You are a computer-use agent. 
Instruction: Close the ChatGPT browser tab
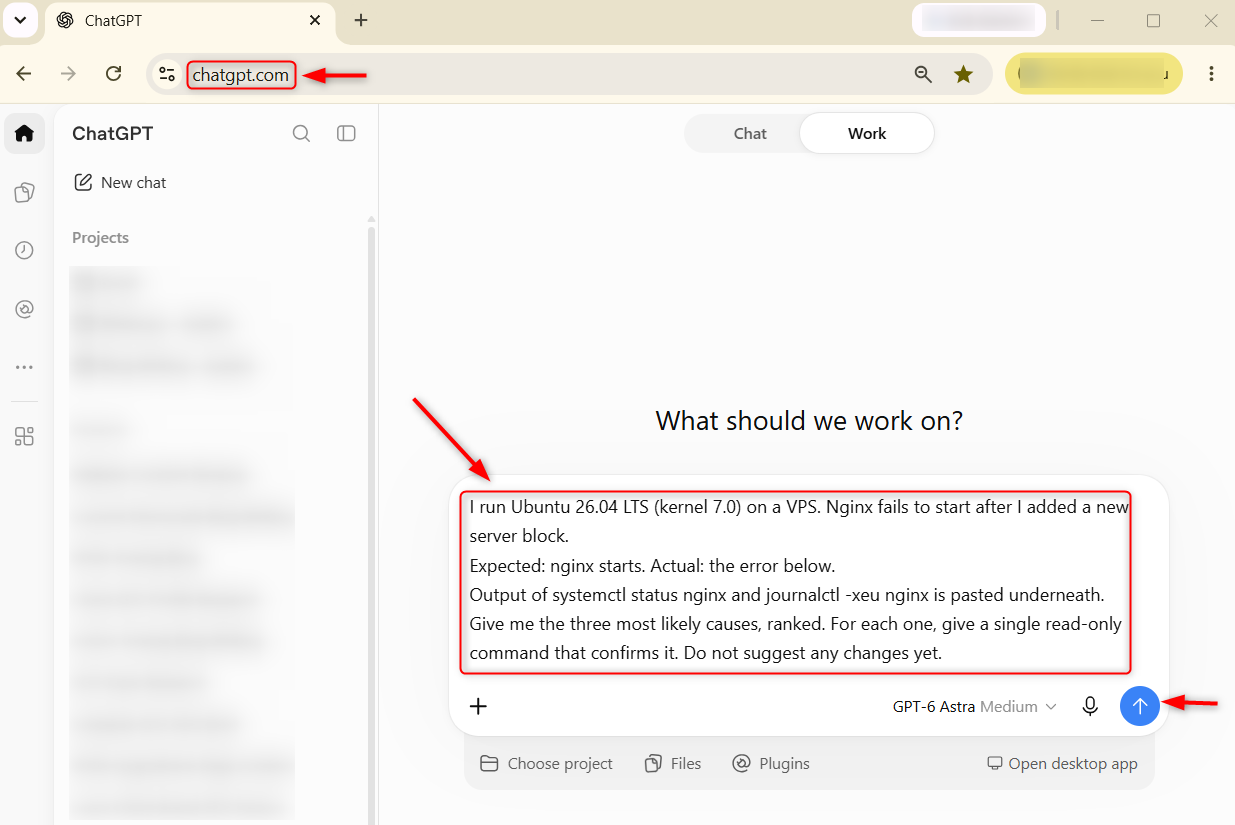[x=315, y=20]
